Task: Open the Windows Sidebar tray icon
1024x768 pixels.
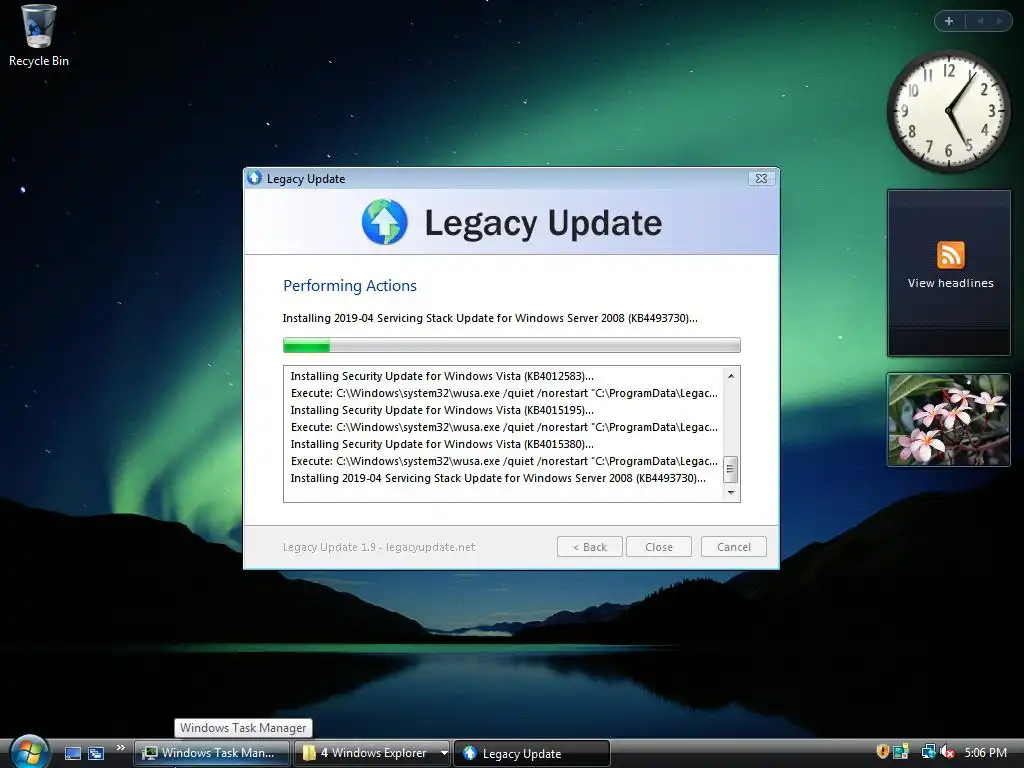Action: 901,752
